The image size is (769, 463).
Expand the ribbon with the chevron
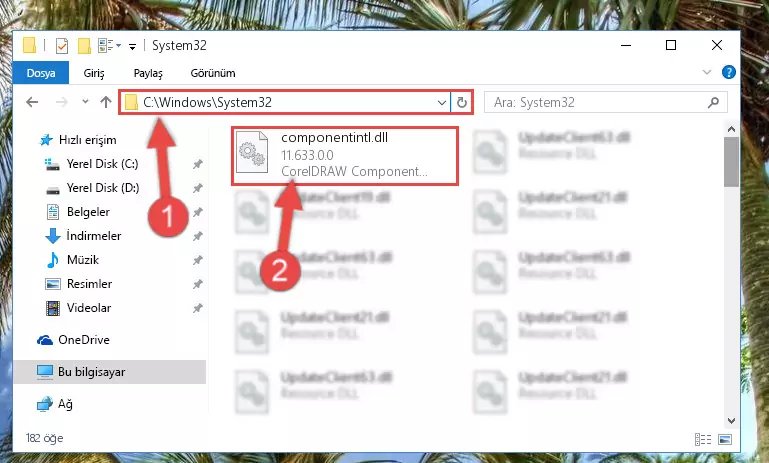point(707,72)
